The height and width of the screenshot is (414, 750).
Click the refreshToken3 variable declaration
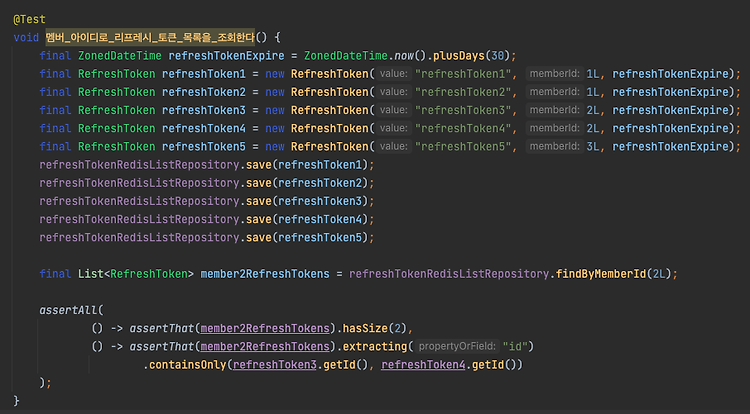click(204, 110)
